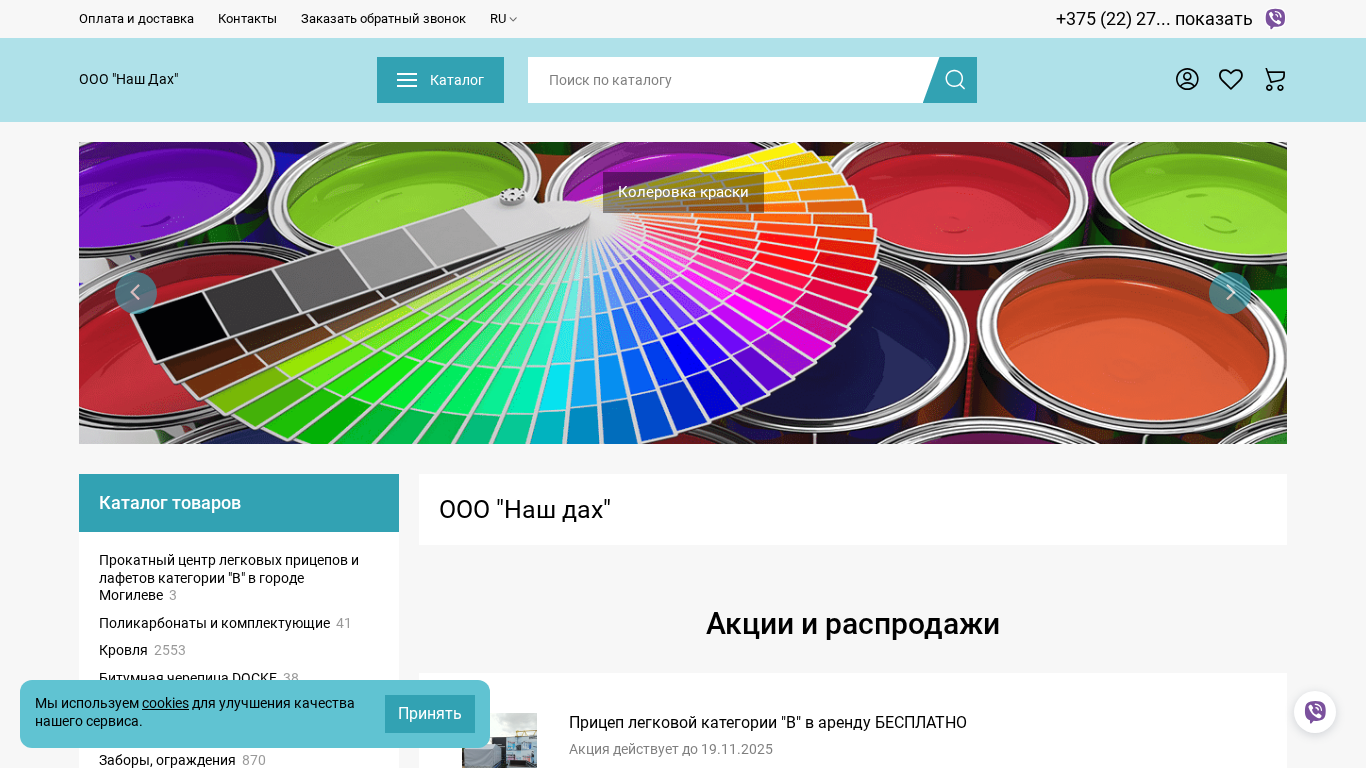This screenshot has width=1366, height=768.
Task: Select Кровля category in catalog
Action: pos(123,650)
